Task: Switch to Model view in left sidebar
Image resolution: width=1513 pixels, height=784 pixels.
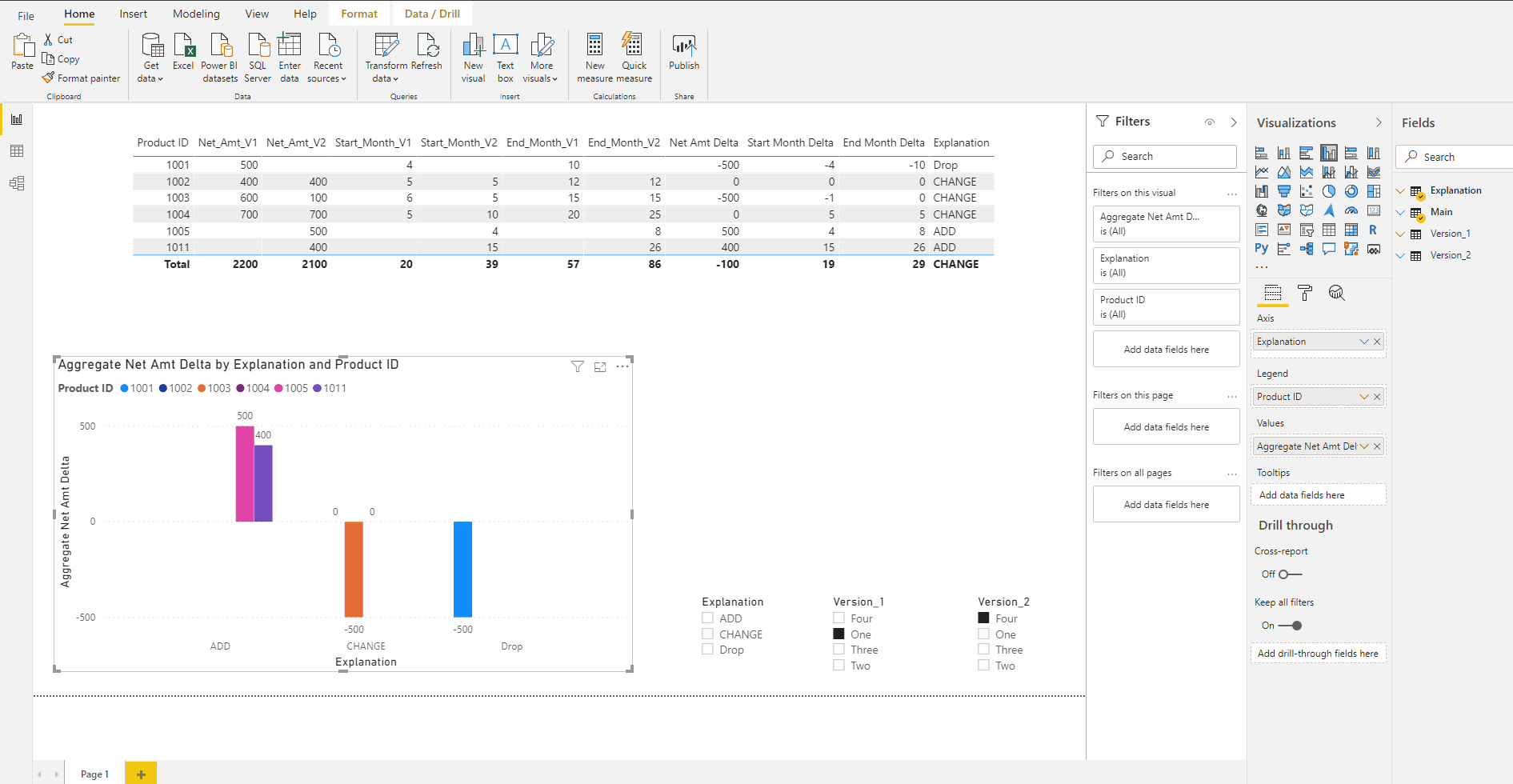Action: click(x=17, y=183)
